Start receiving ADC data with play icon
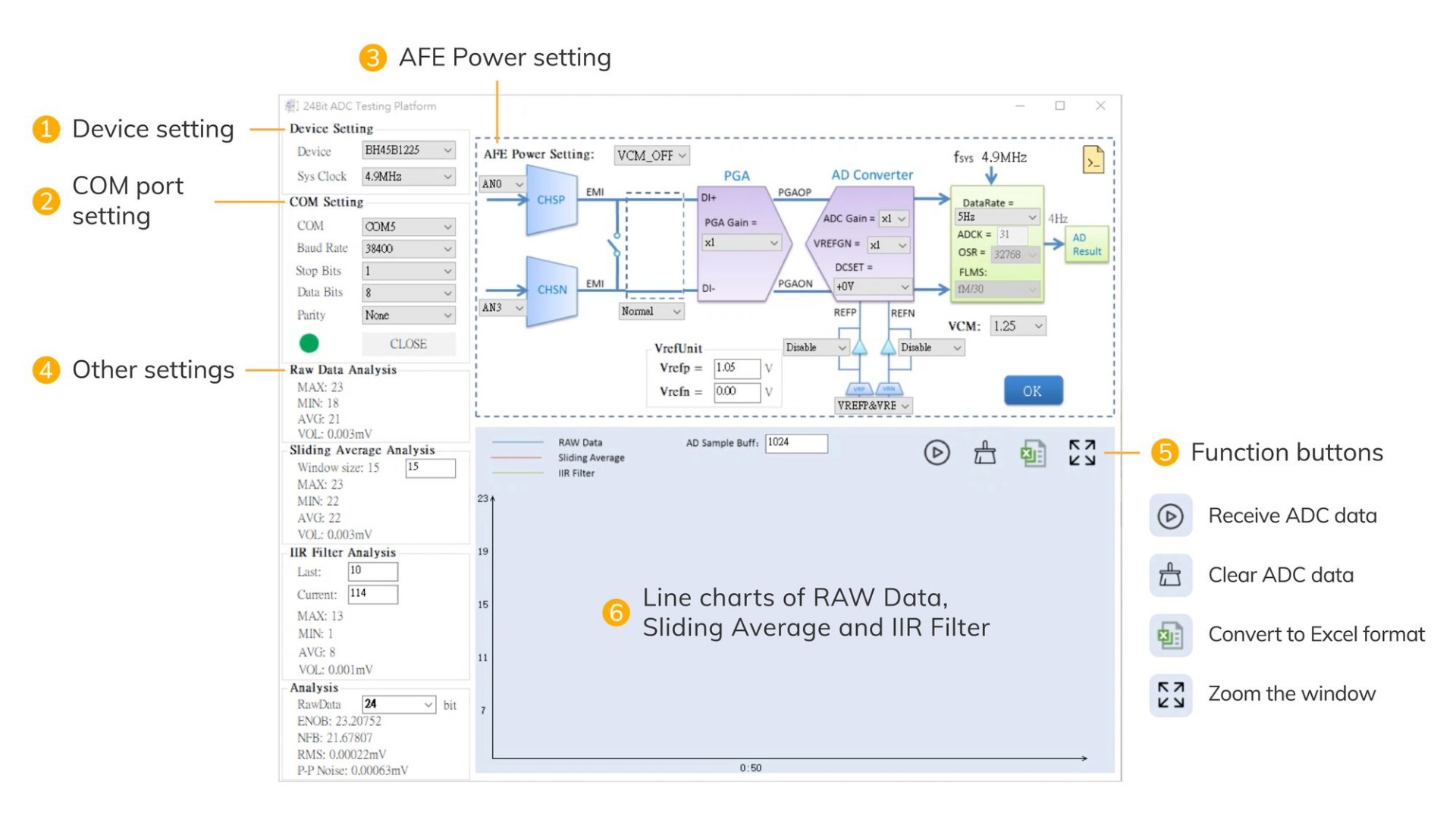The height and width of the screenshot is (829, 1456). (937, 453)
